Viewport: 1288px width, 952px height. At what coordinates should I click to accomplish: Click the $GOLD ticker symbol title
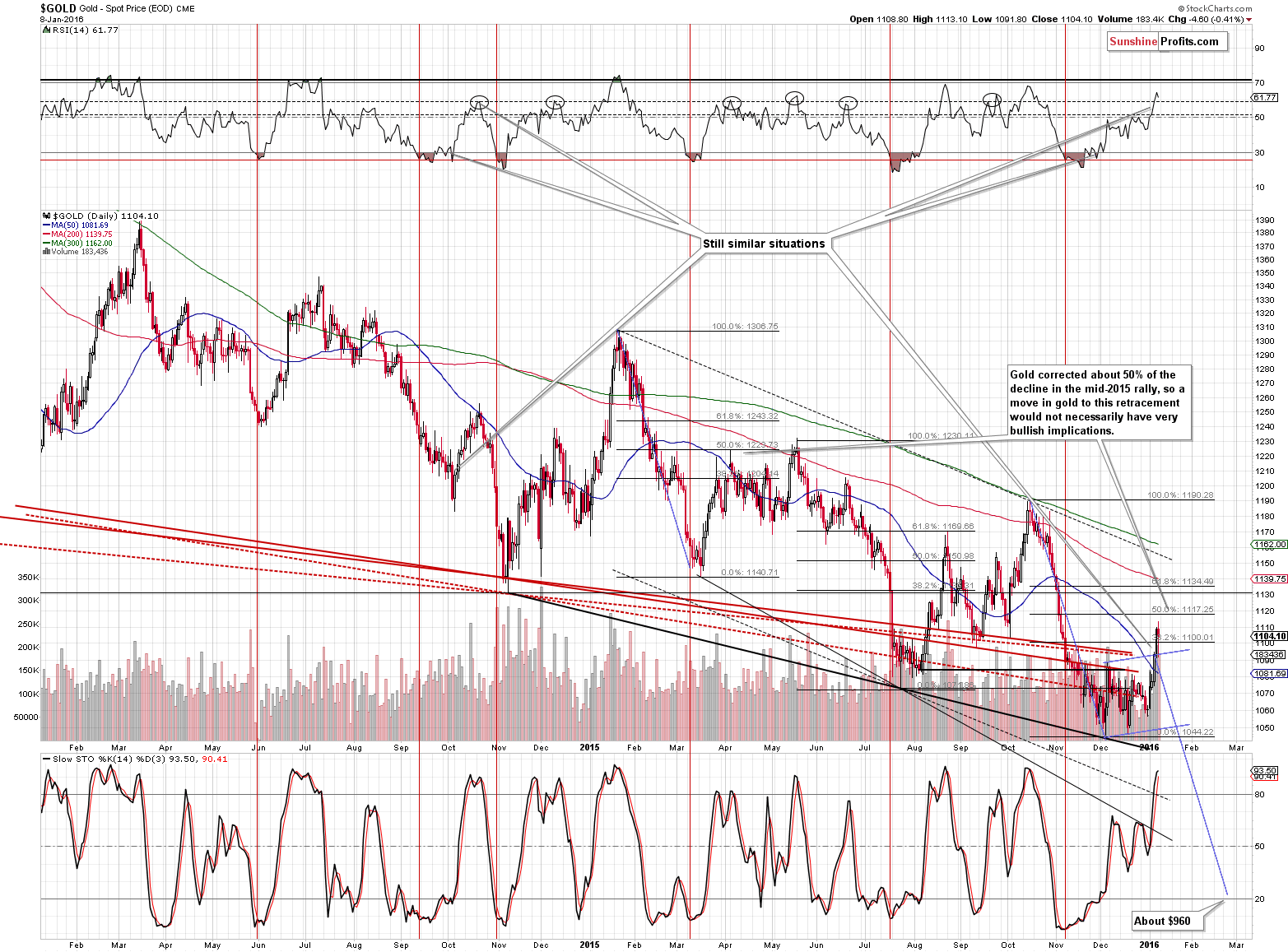pyautogui.click(x=58, y=8)
